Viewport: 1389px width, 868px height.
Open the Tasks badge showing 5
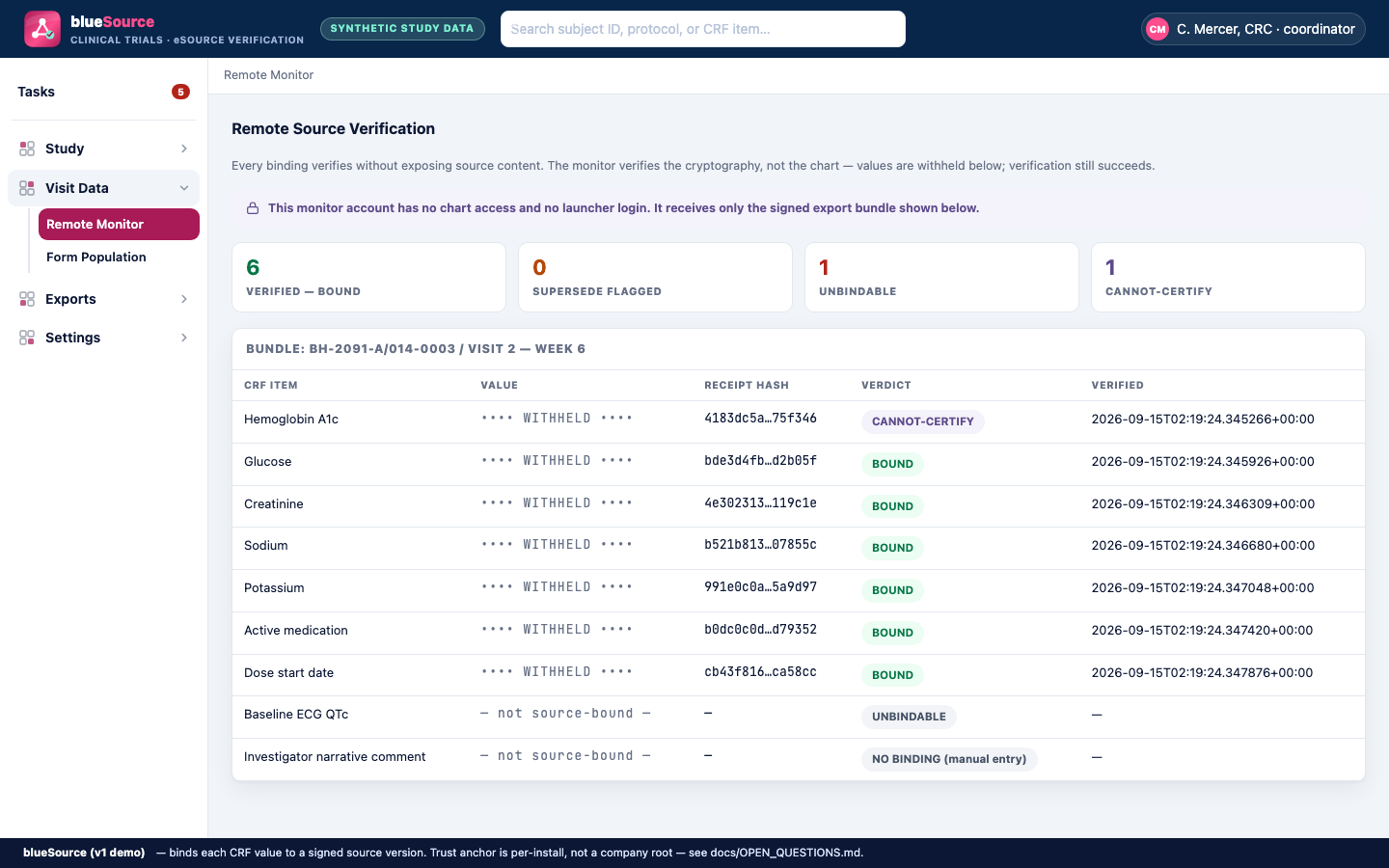click(180, 92)
